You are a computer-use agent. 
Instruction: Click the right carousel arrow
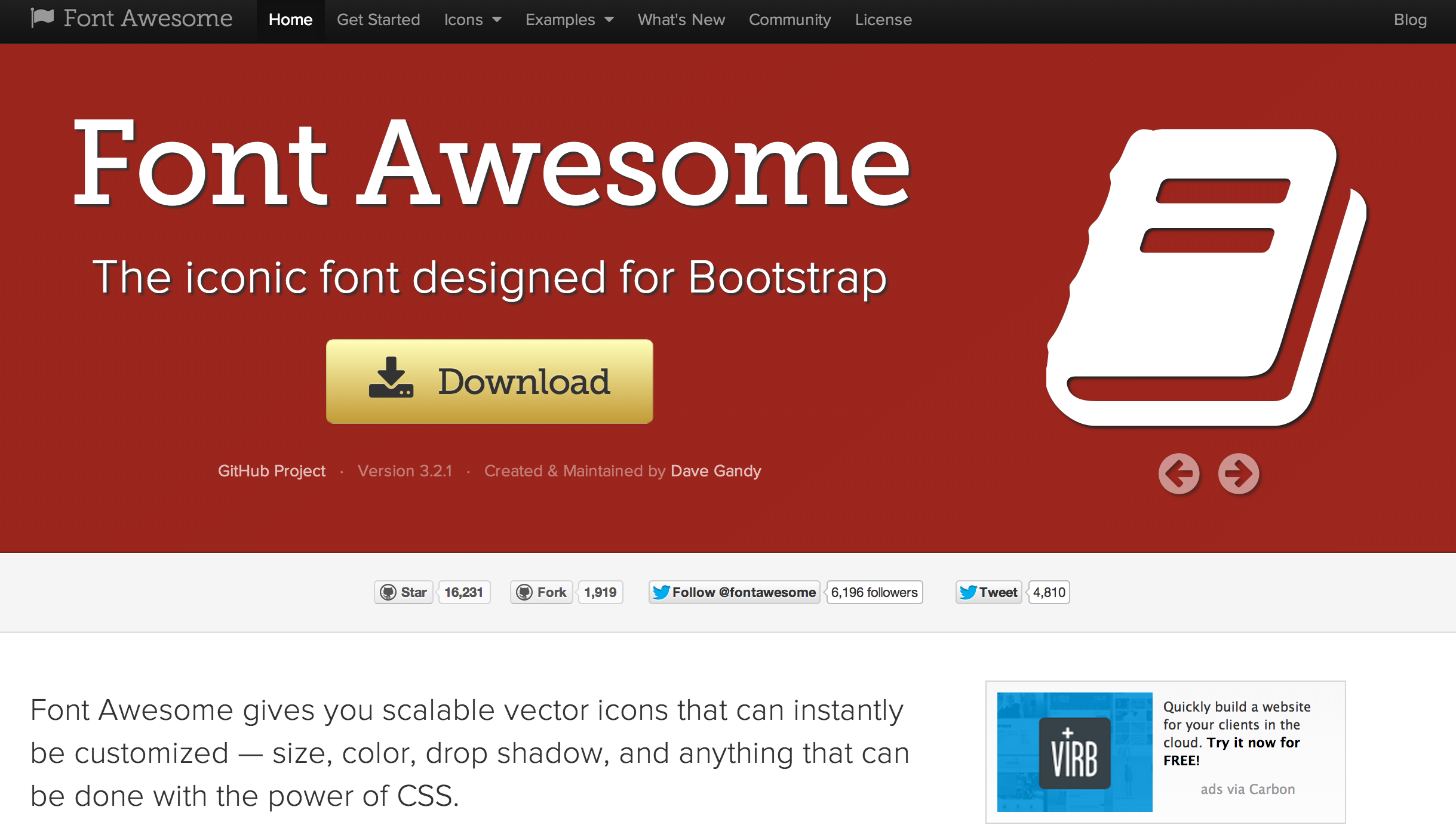1239,473
